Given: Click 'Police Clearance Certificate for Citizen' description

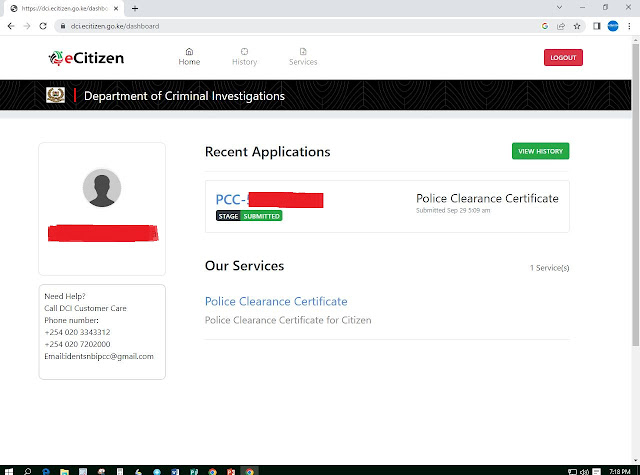Looking at the screenshot, I should (x=288, y=320).
